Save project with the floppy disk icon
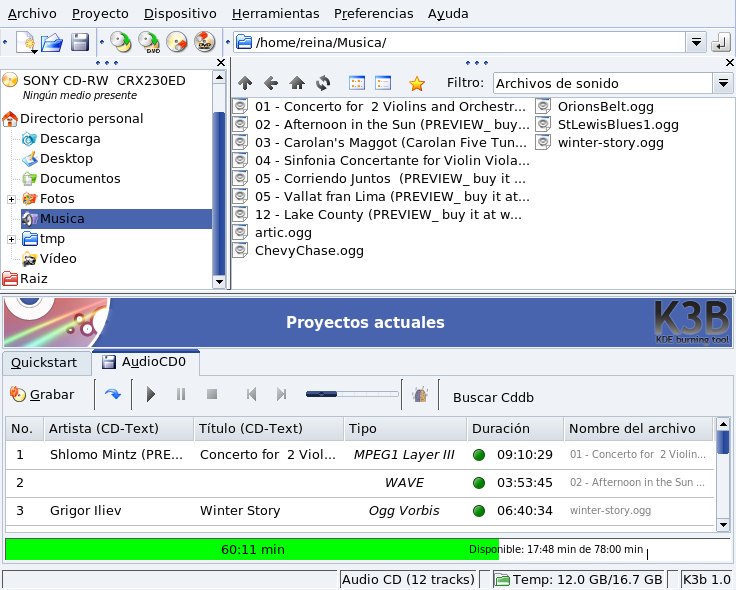This screenshot has height=590, width=736. [79, 42]
